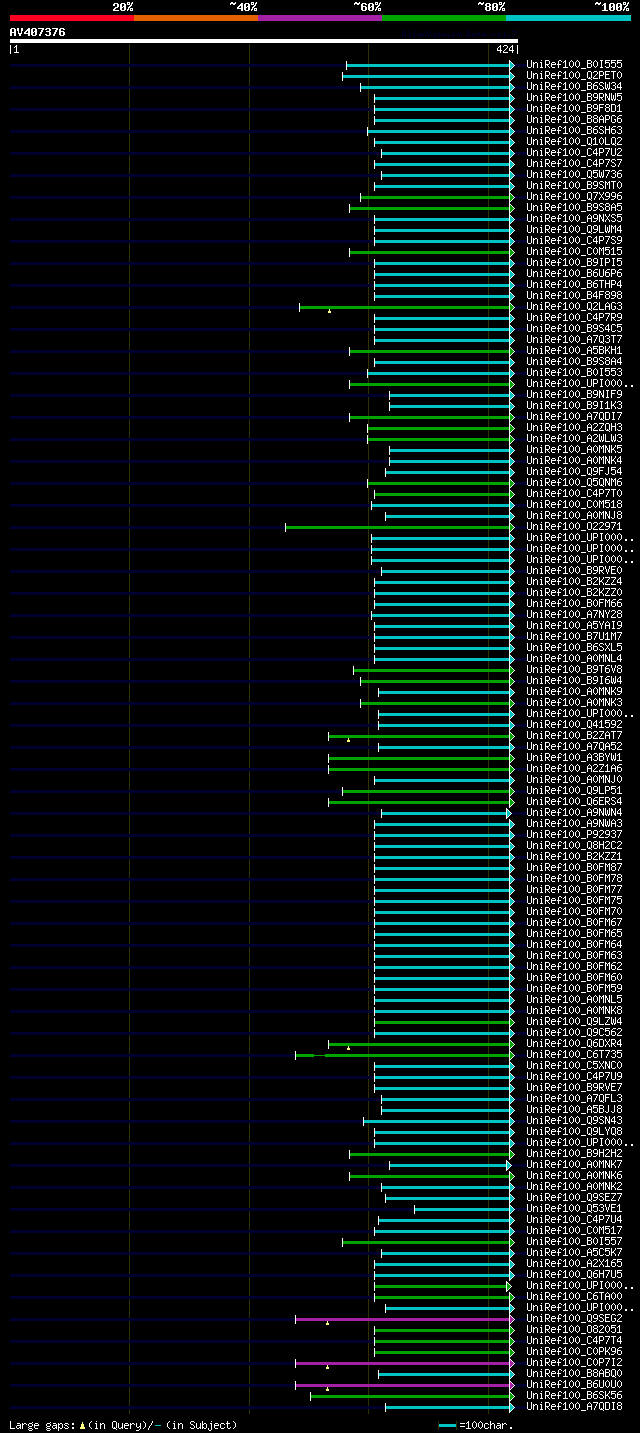Select the UniRef100_B0FM70 label
This screenshot has height=1433, width=640.
pos(574,911)
